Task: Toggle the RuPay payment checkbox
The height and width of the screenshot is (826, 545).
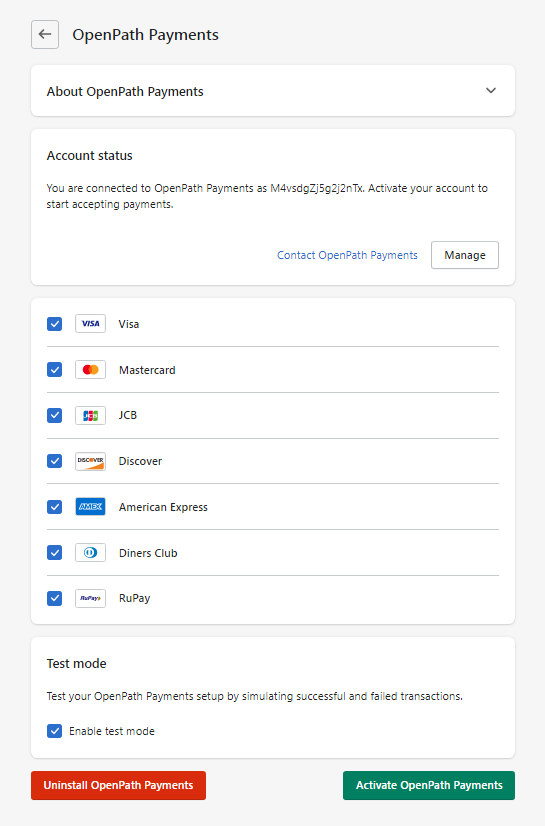Action: coord(54,598)
